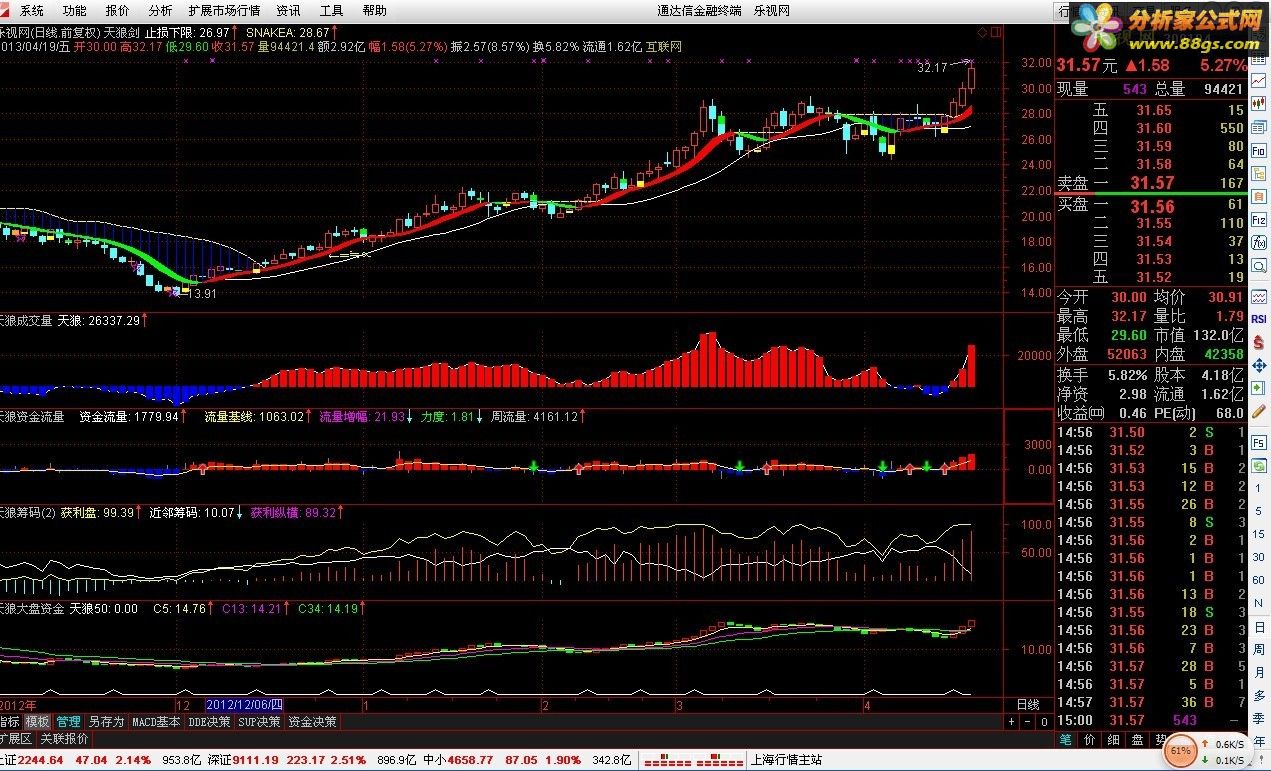Switch to daily period 日
The width and height of the screenshot is (1271, 771).
(x=1259, y=627)
